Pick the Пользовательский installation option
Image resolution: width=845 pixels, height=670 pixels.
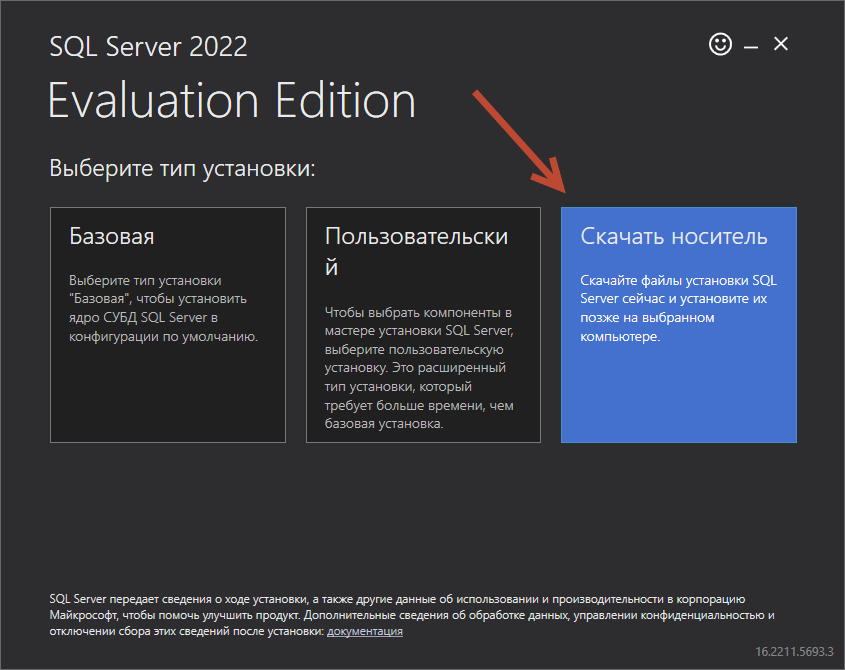423,325
